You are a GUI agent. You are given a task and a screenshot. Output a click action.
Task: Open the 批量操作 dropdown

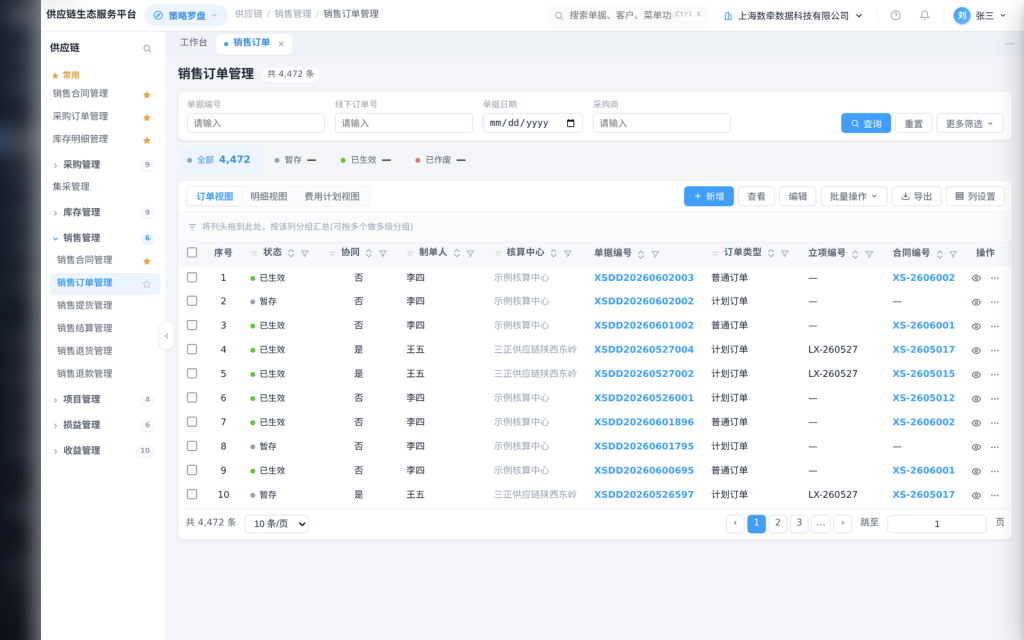pos(854,197)
